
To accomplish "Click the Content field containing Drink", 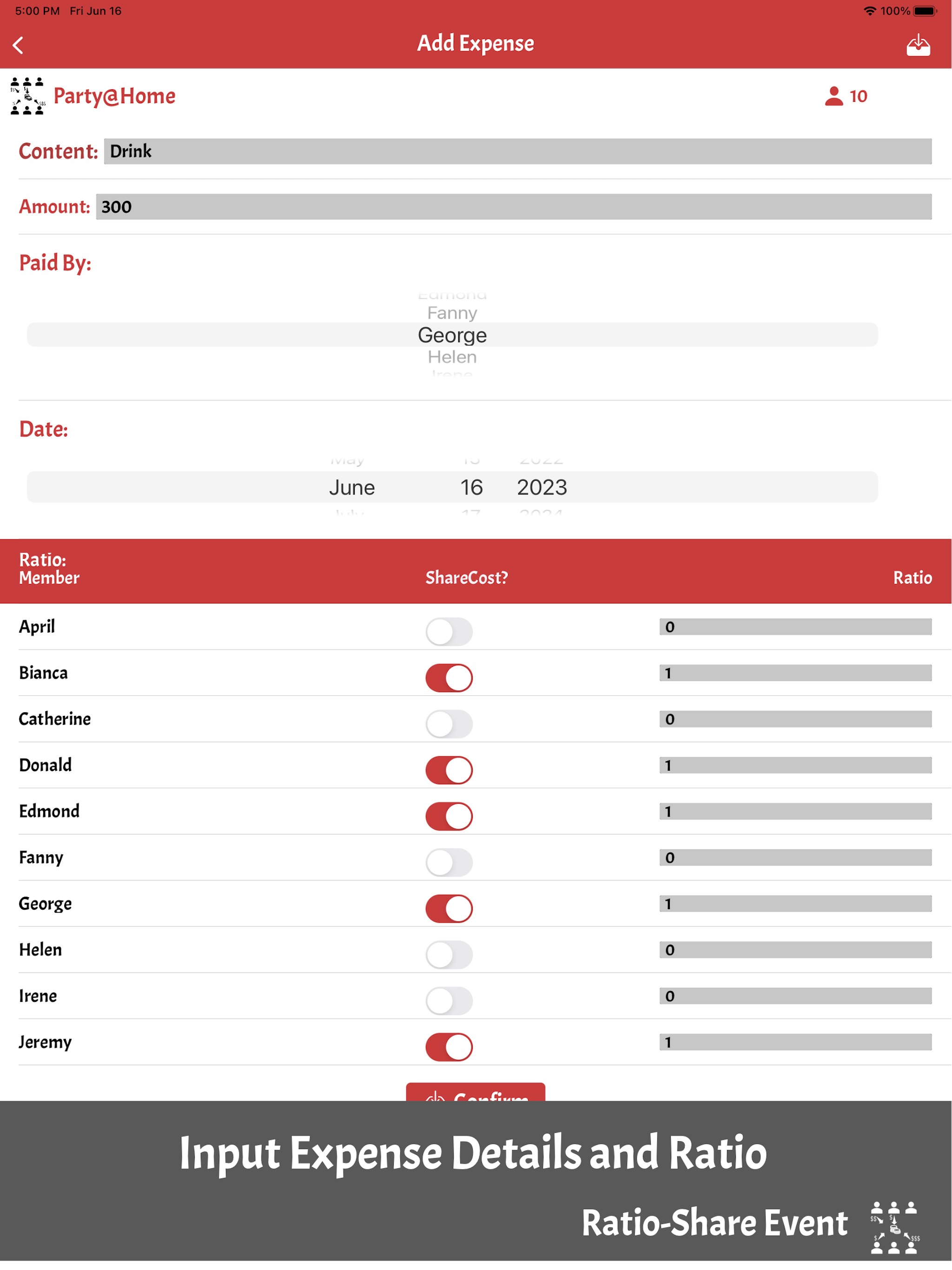I will [x=517, y=152].
